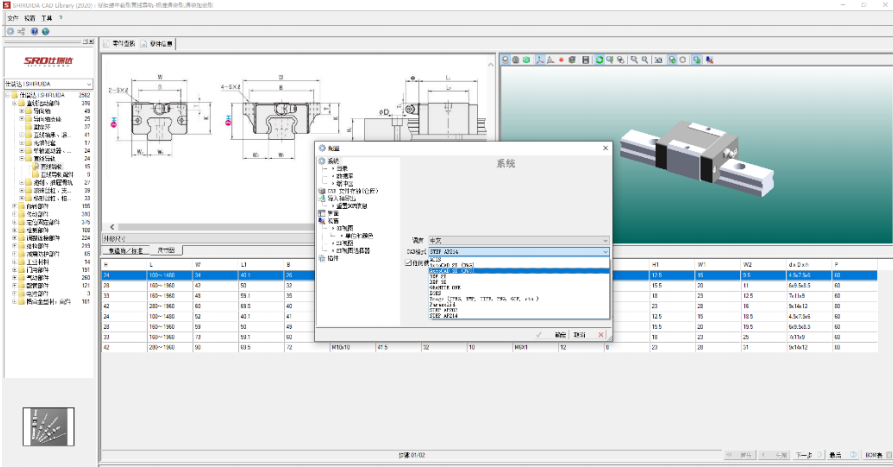
Task: Open the 工具 menu
Action: tap(47, 18)
